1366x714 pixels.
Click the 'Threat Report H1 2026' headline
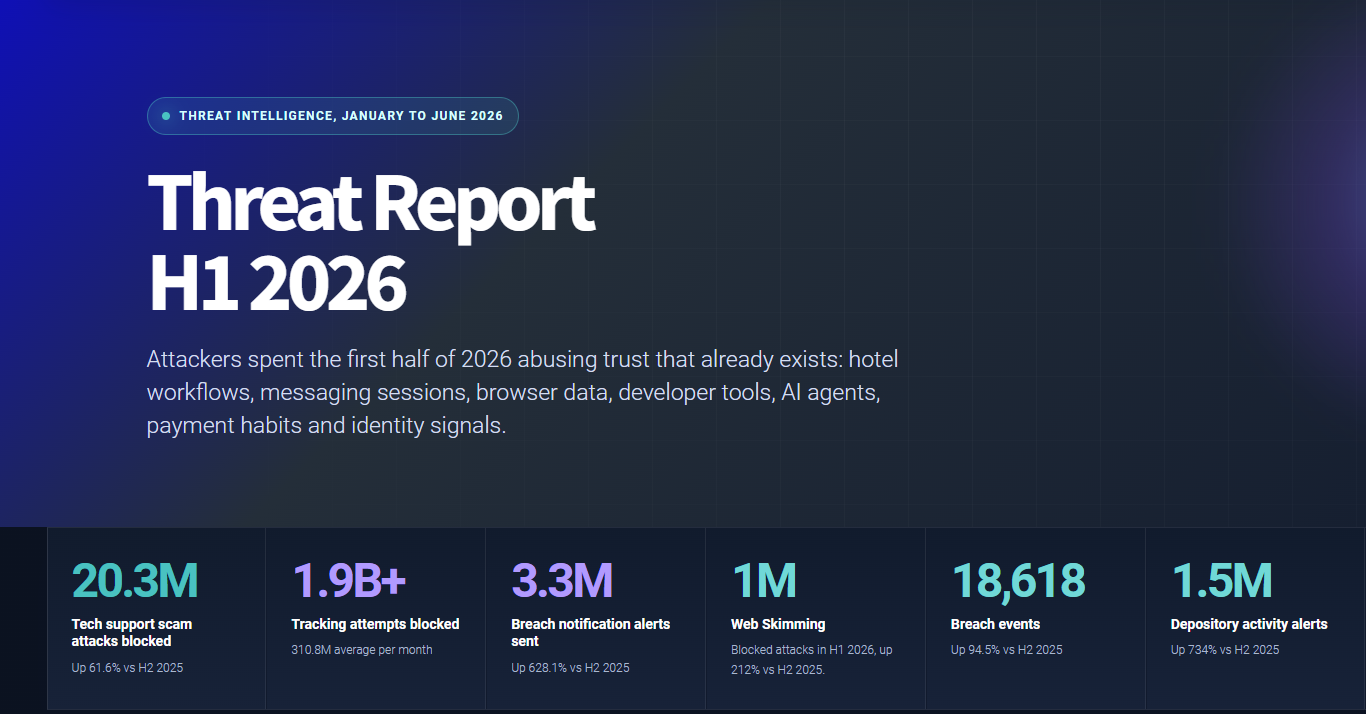tap(371, 243)
